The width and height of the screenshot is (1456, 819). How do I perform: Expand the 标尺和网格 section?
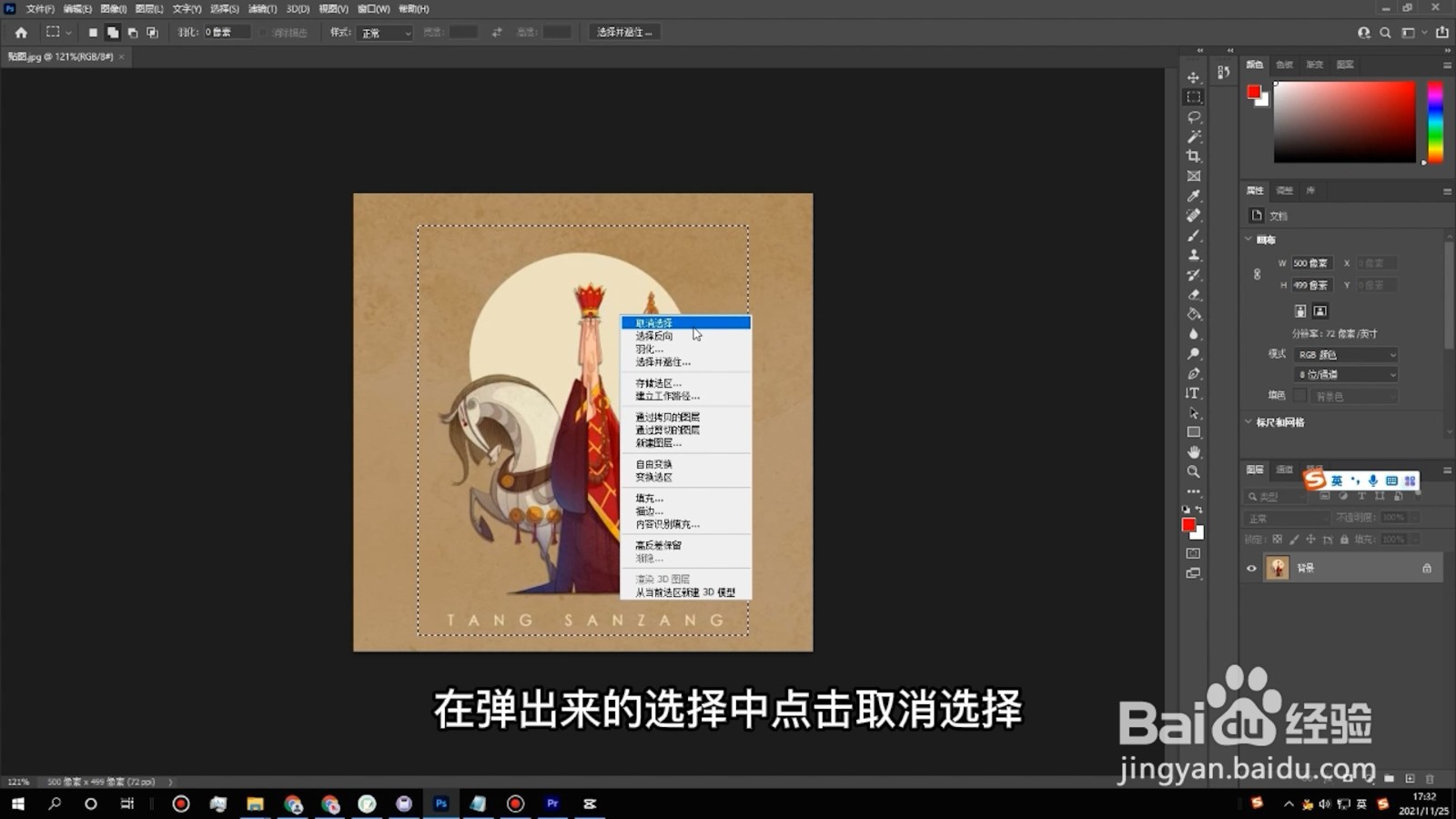1249,422
